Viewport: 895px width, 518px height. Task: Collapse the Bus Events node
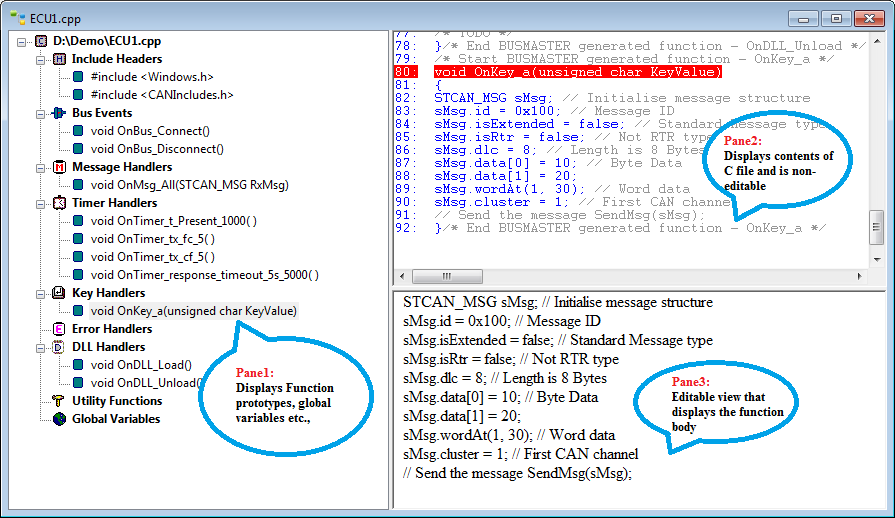point(41,114)
